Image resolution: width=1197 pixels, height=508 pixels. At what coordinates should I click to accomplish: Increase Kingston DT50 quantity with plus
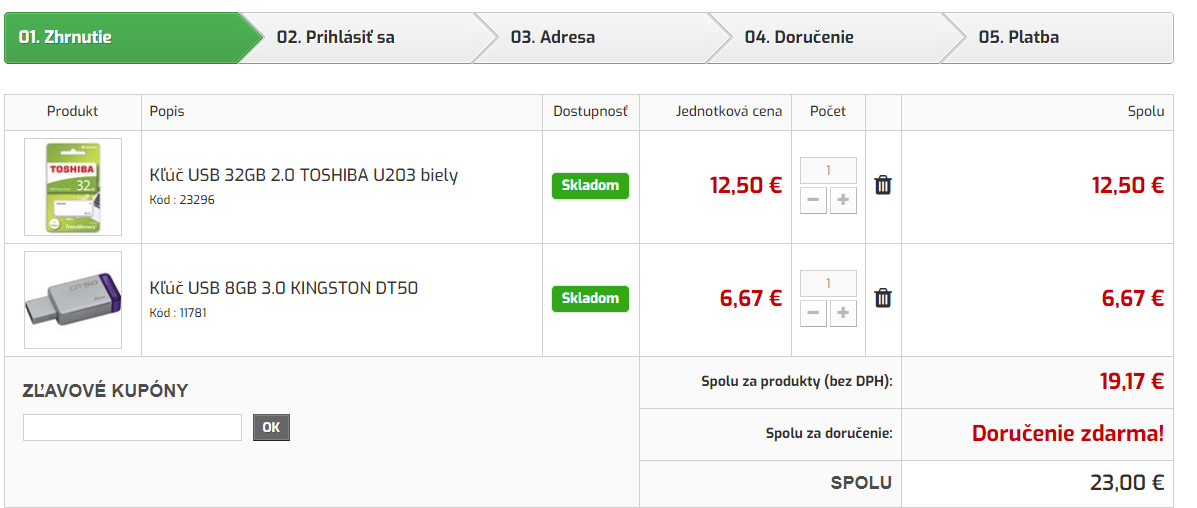(x=843, y=313)
